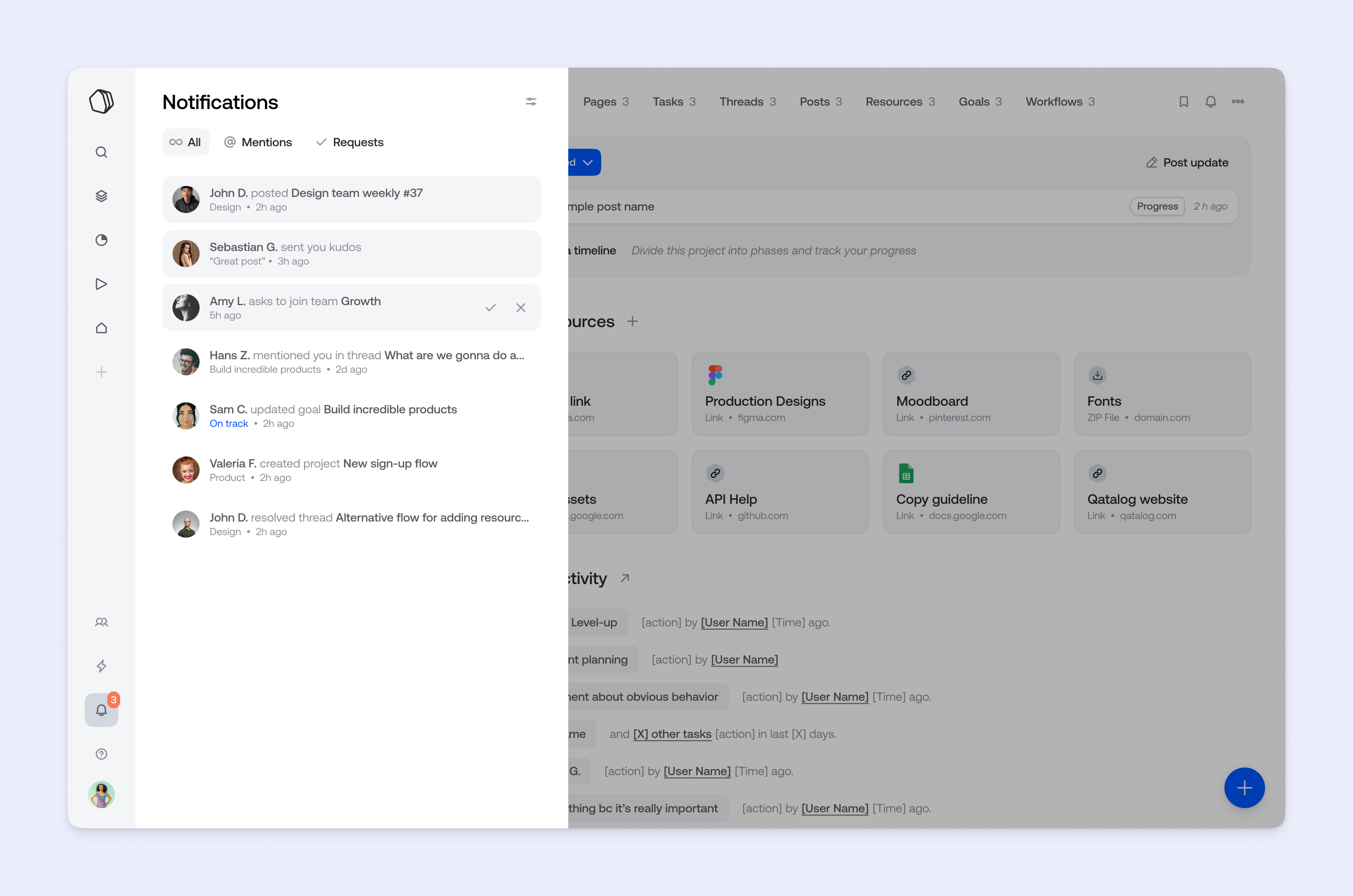This screenshot has height=896, width=1353.
Task: Click the people icon in the lower sidebar
Action: 101,622
